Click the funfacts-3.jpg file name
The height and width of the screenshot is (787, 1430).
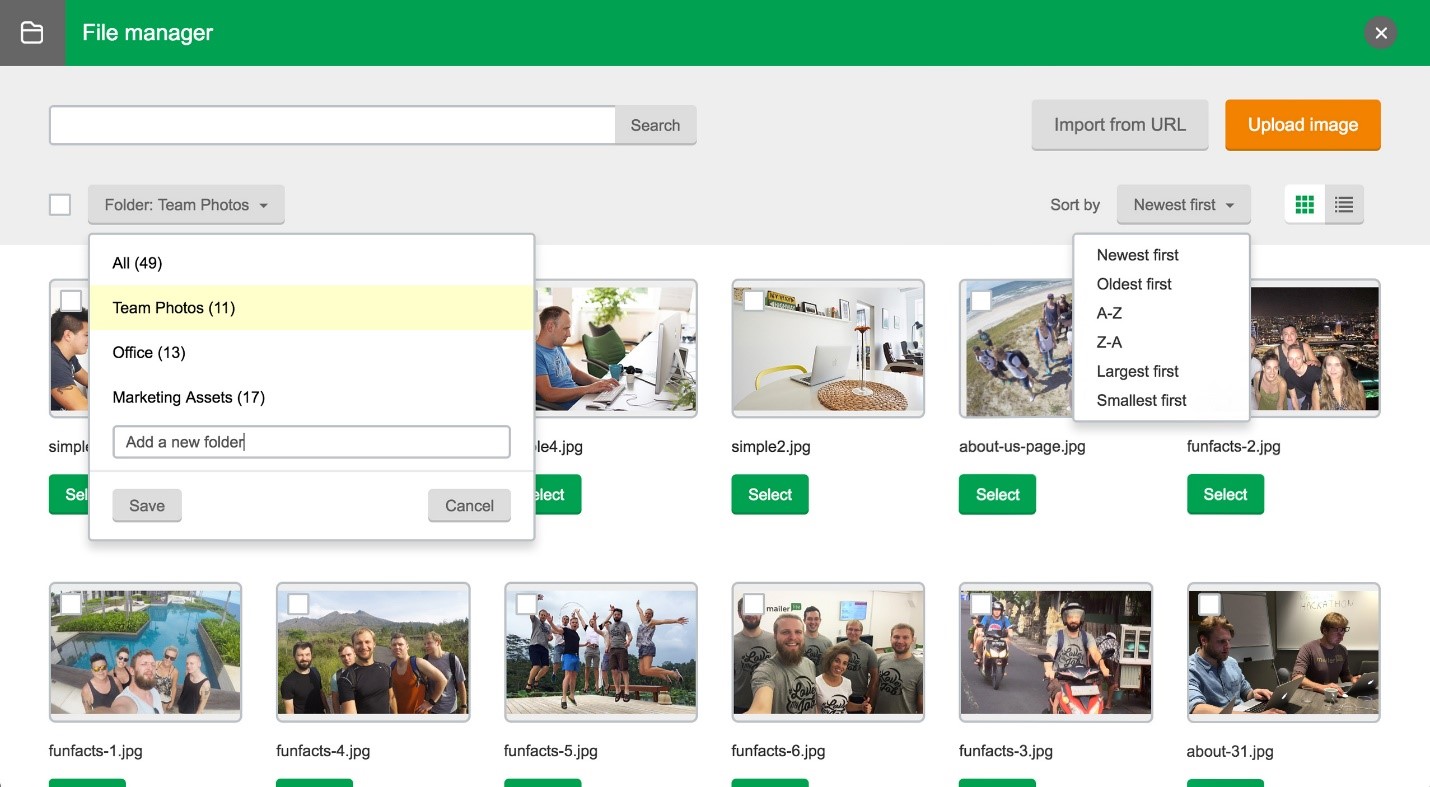(1006, 751)
